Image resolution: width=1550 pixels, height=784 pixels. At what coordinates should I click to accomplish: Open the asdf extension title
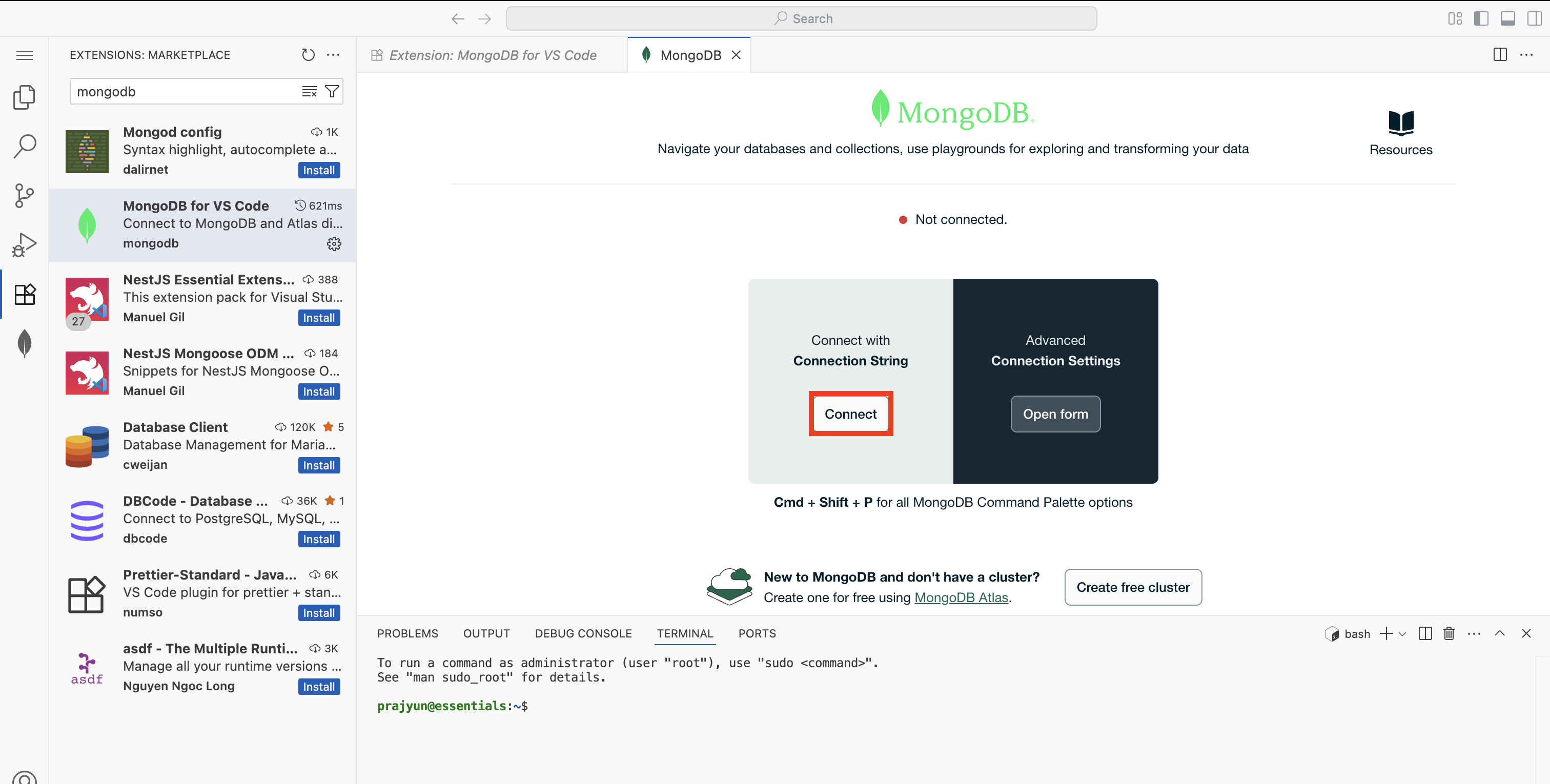(x=210, y=648)
